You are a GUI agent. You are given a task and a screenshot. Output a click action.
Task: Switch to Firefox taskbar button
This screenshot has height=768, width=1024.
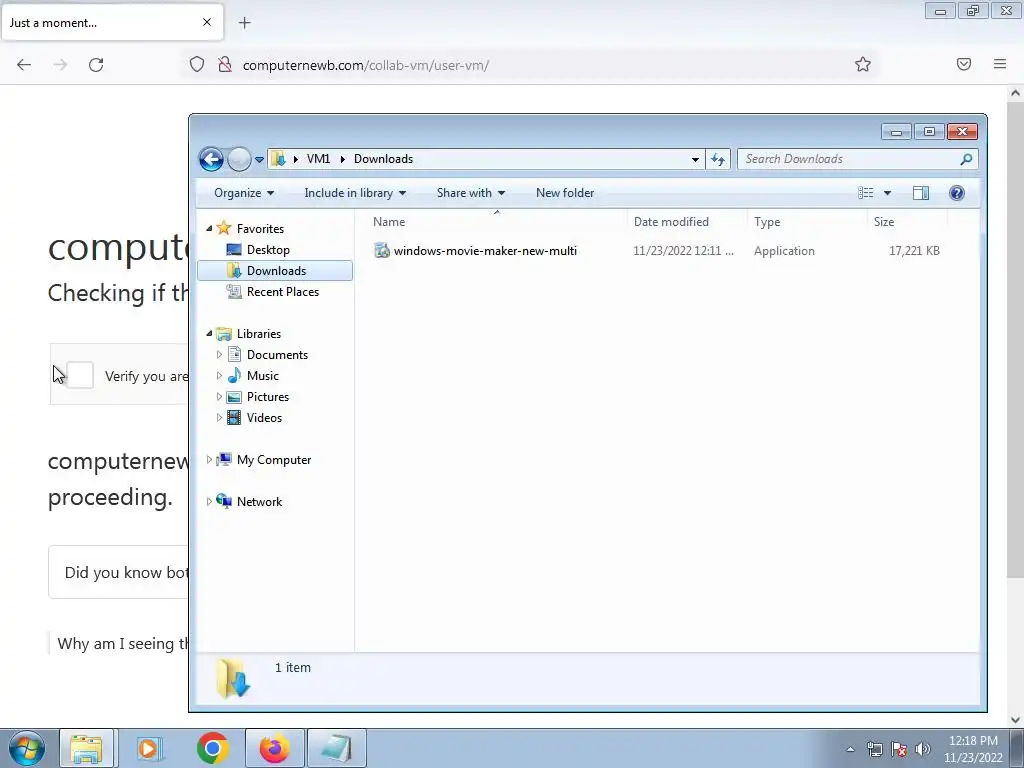point(275,748)
